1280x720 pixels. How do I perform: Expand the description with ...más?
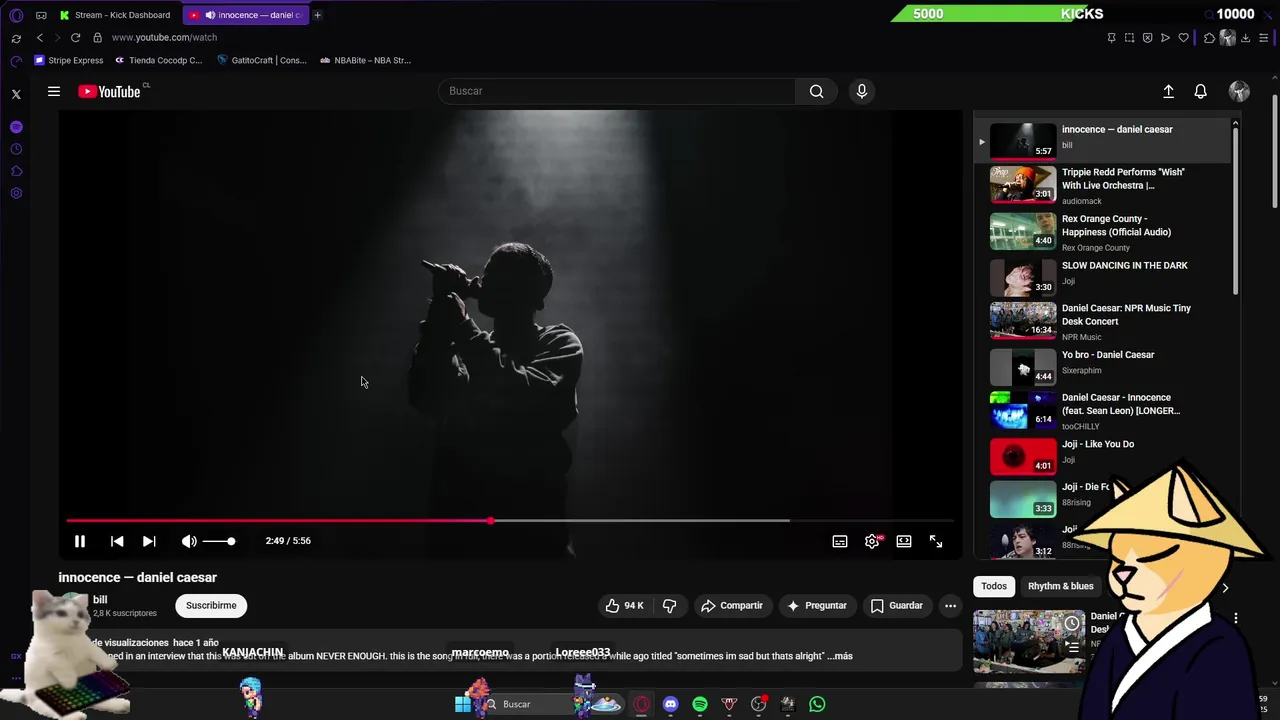pyautogui.click(x=840, y=656)
